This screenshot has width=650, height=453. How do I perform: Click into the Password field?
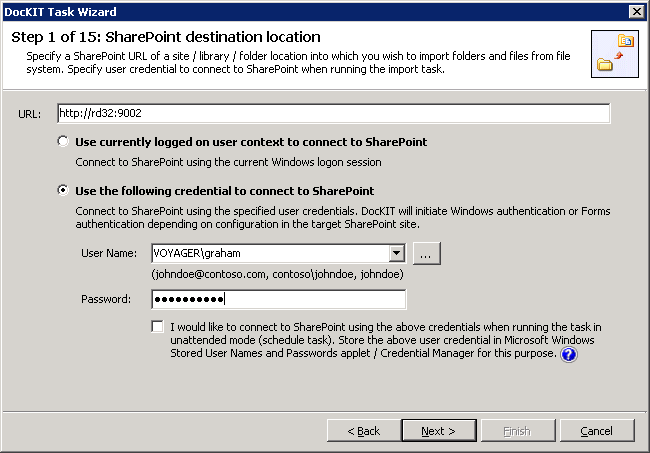[x=278, y=299]
